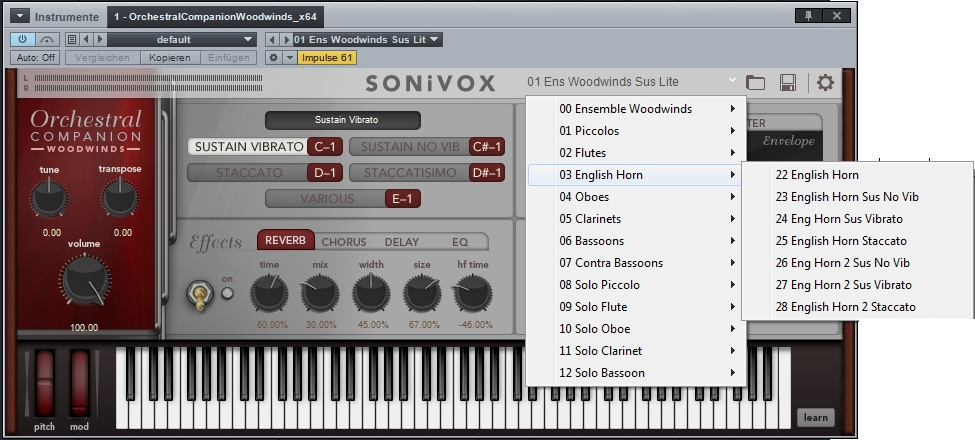Expand 09 Solo Flute submenu
This screenshot has width=975, height=440.
pyautogui.click(x=635, y=307)
